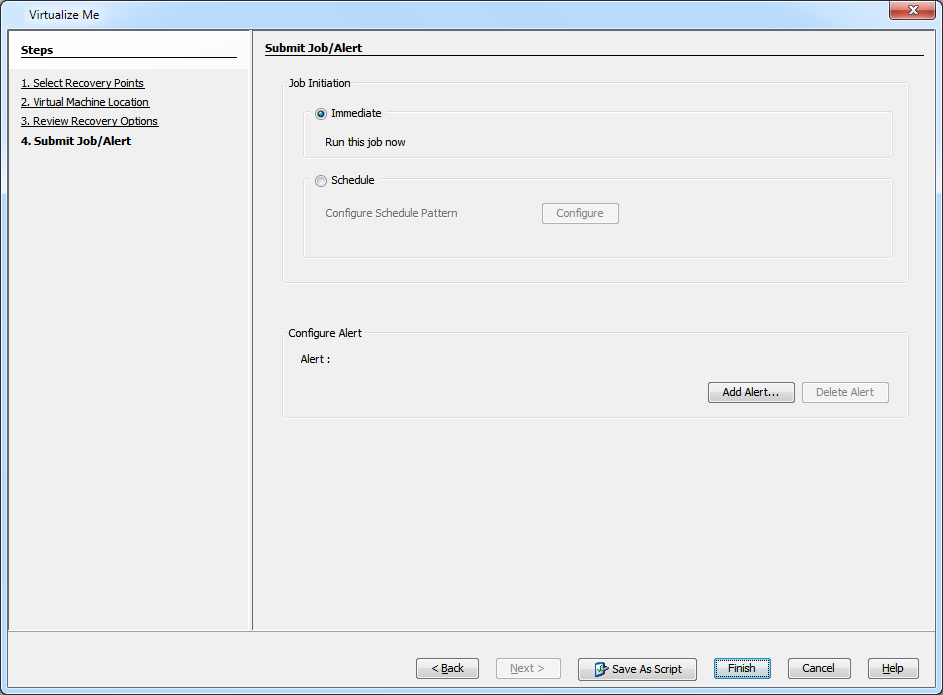Click the greyed-out Next button
The image size is (943, 695).
pos(528,669)
